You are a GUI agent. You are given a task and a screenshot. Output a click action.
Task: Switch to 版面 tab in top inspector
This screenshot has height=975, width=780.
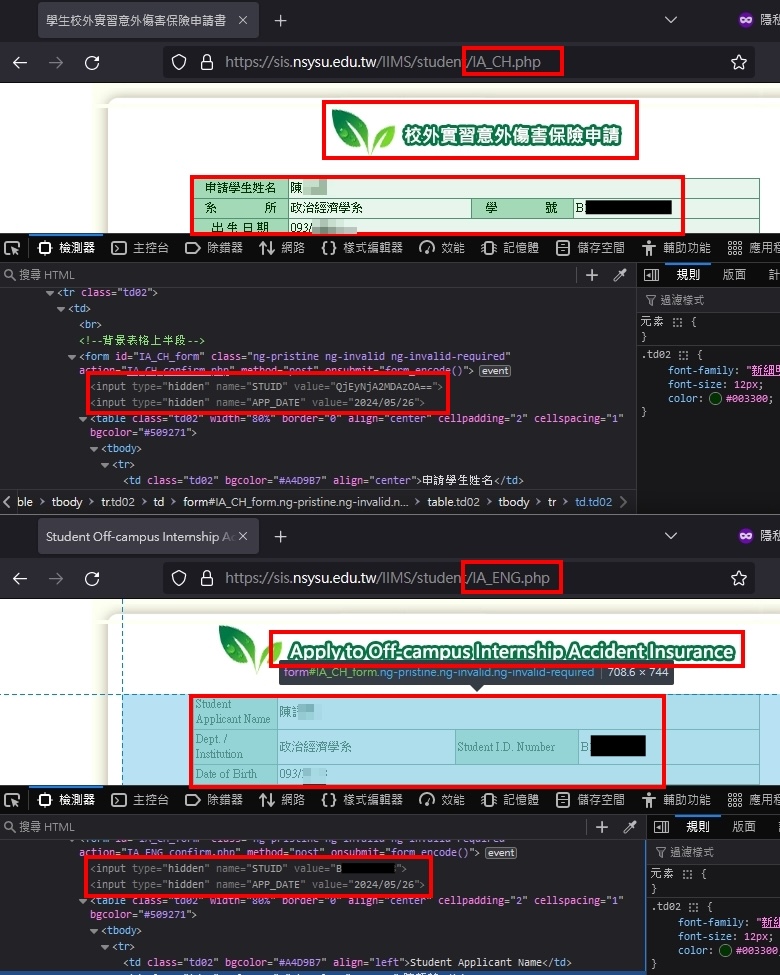point(734,275)
